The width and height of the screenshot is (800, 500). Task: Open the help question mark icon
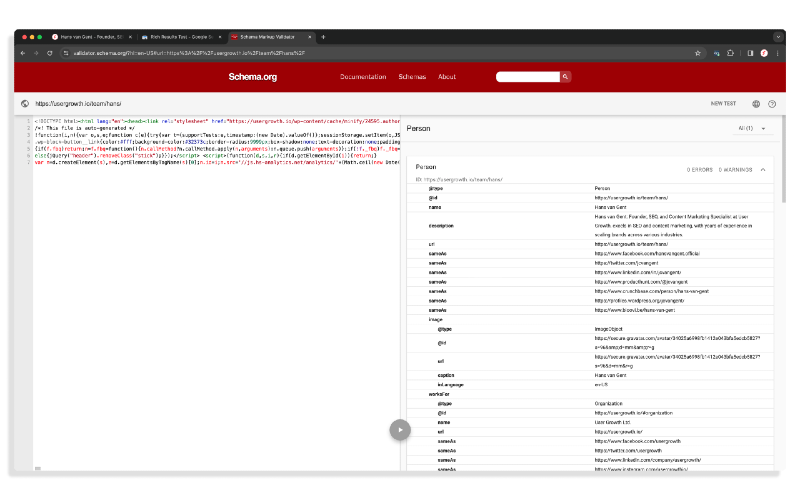772,104
